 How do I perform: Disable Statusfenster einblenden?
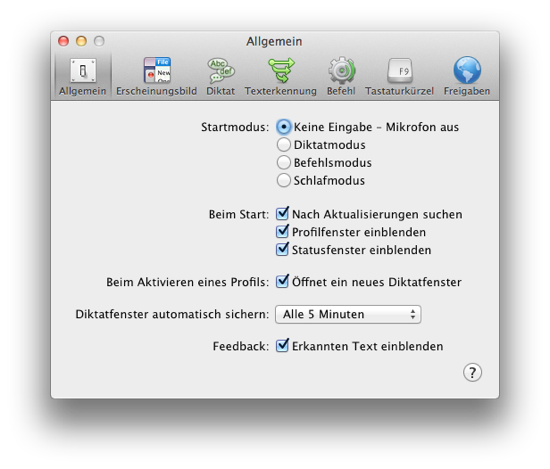(x=282, y=249)
